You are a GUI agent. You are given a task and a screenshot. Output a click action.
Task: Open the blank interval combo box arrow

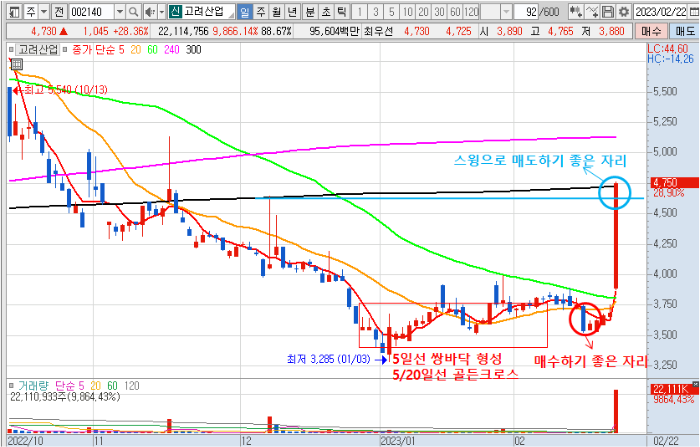click(506, 12)
